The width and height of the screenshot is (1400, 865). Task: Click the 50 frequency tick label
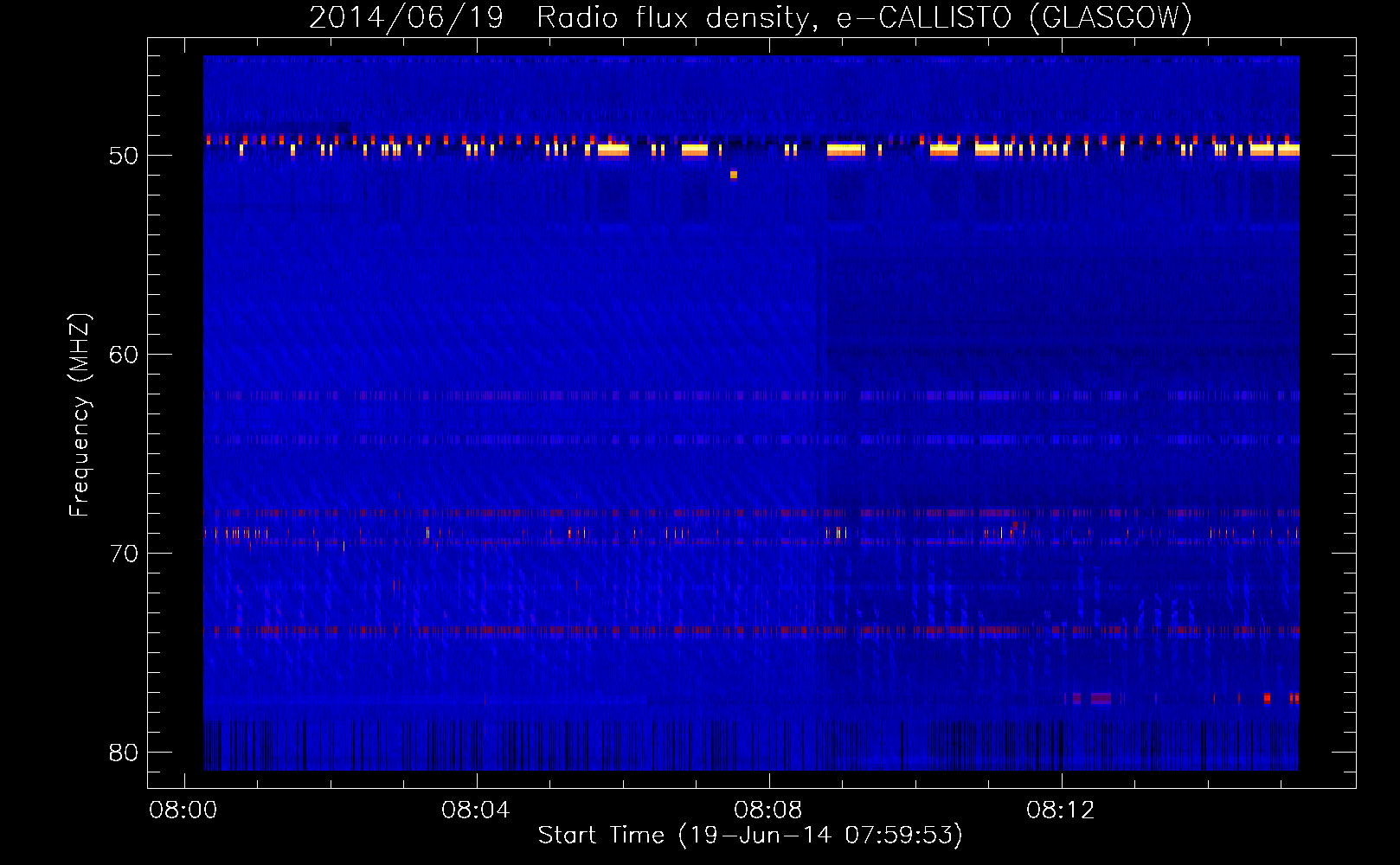pos(124,156)
